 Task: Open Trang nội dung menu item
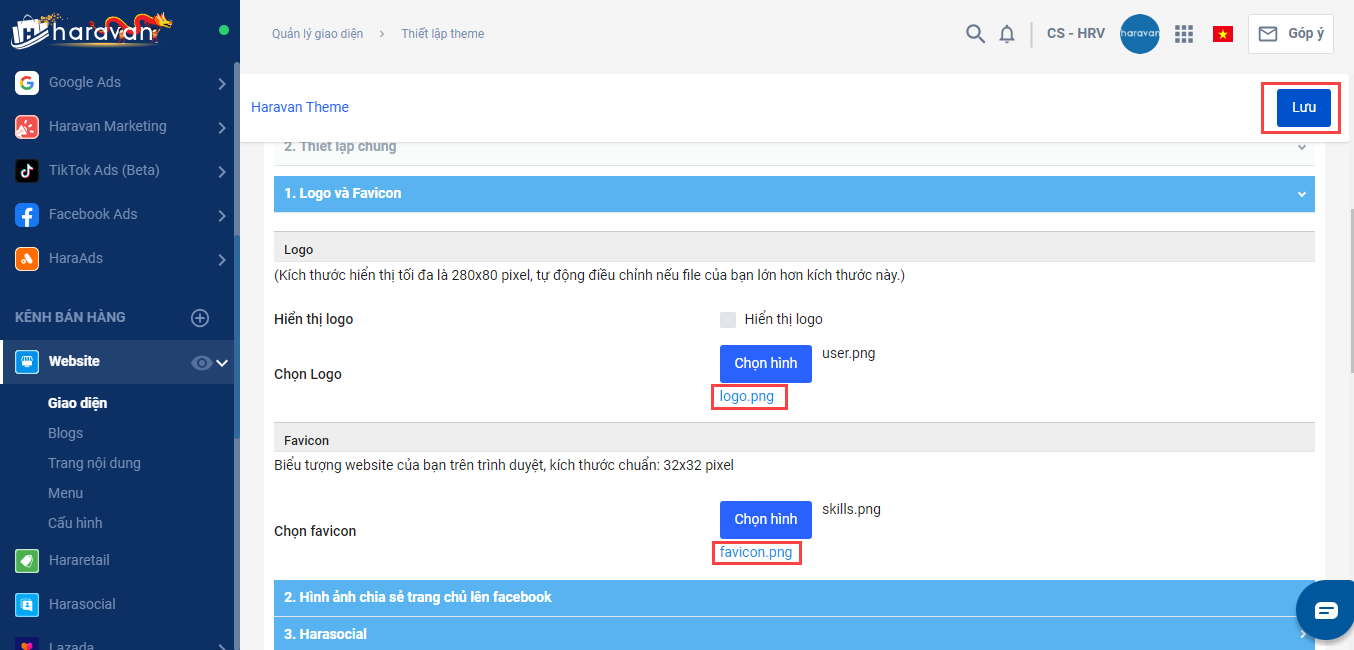94,463
